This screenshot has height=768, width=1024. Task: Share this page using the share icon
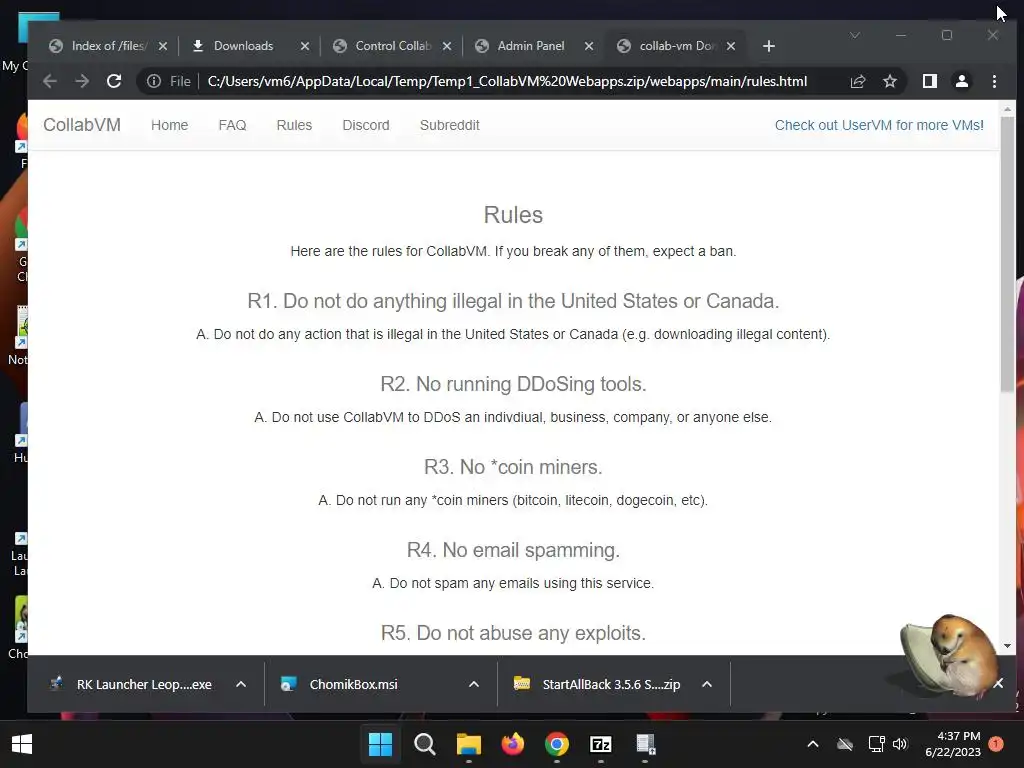[x=857, y=81]
